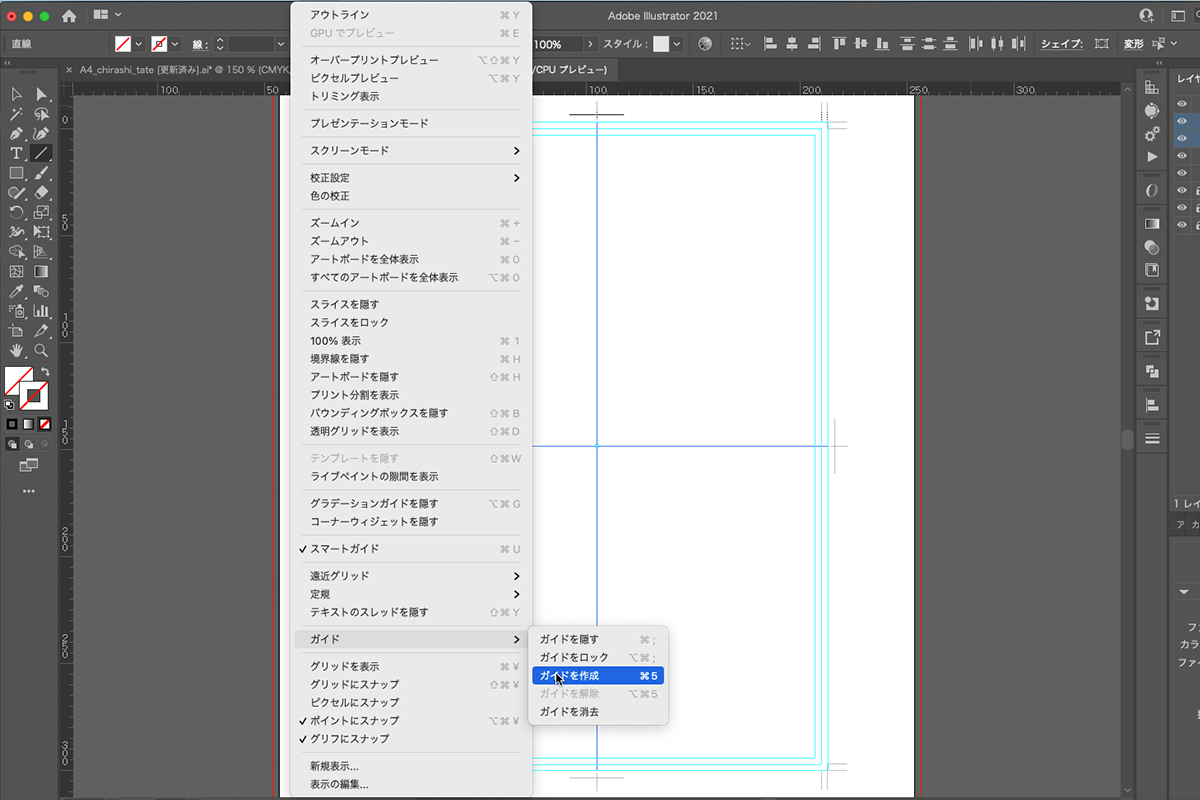Select the Zoom magnifier tool
Image resolution: width=1200 pixels, height=800 pixels.
pos(41,350)
